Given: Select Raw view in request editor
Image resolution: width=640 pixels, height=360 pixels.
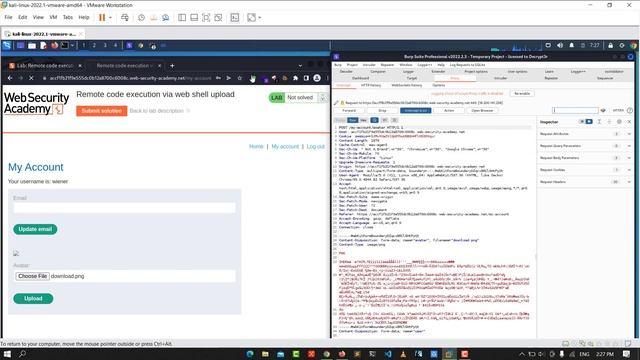Looking at the screenshot, I should 352,120.
